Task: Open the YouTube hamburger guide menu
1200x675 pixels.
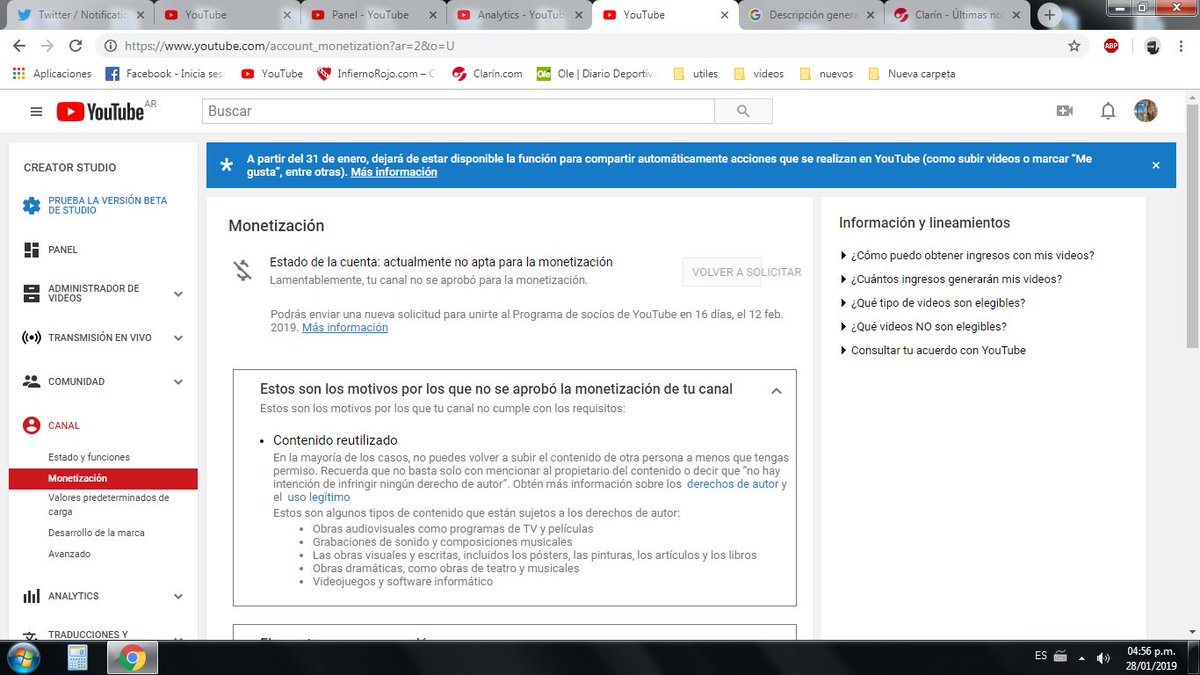Action: tap(36, 111)
